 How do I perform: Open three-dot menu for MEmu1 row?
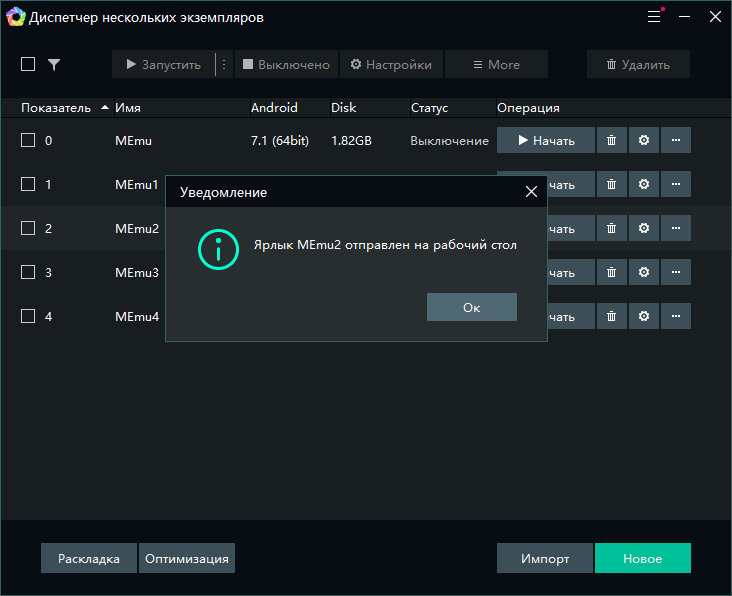point(676,185)
